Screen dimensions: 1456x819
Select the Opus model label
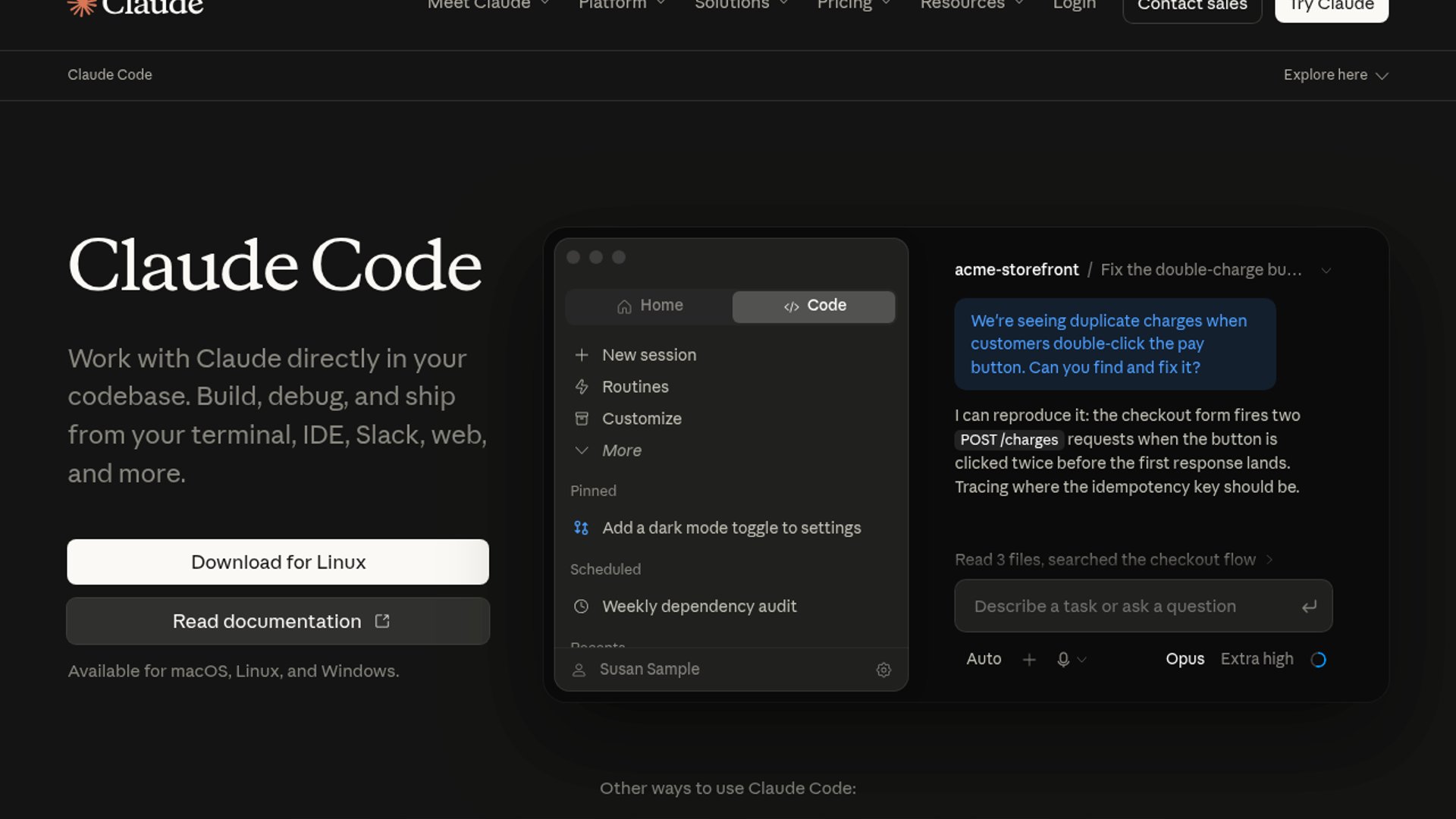coord(1185,659)
